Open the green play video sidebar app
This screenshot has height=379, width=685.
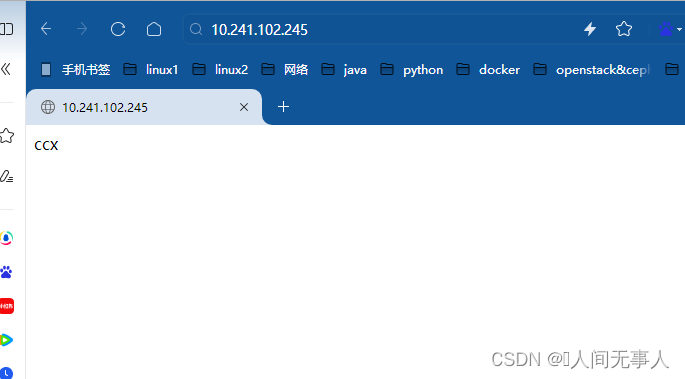pos(6,340)
